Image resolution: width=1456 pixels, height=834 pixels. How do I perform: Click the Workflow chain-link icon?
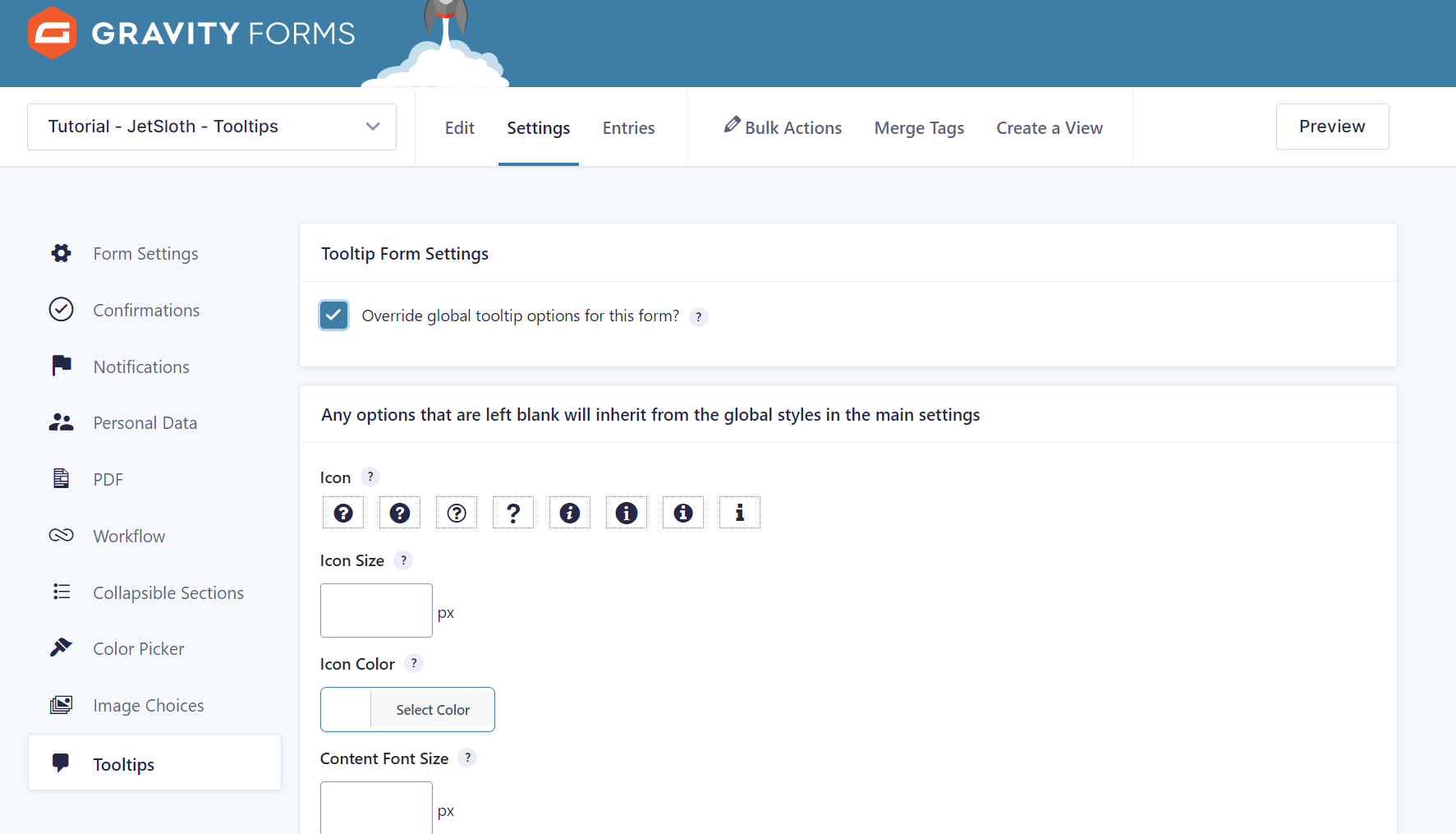(x=61, y=535)
